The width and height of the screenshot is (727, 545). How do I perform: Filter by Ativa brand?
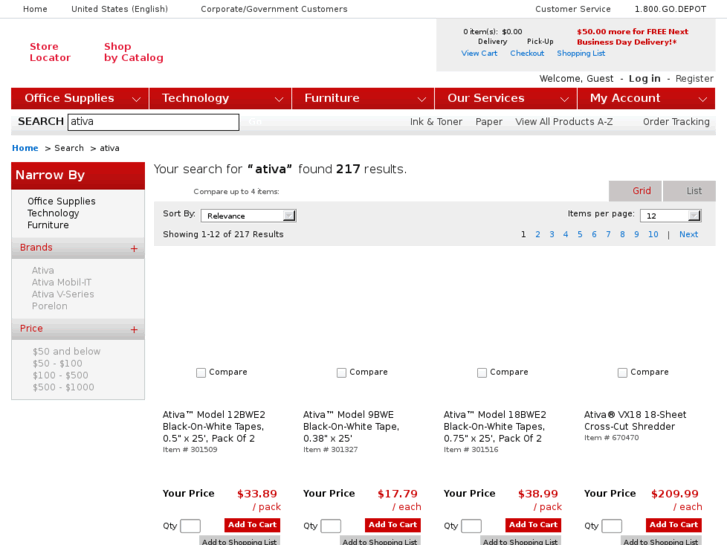click(x=43, y=270)
